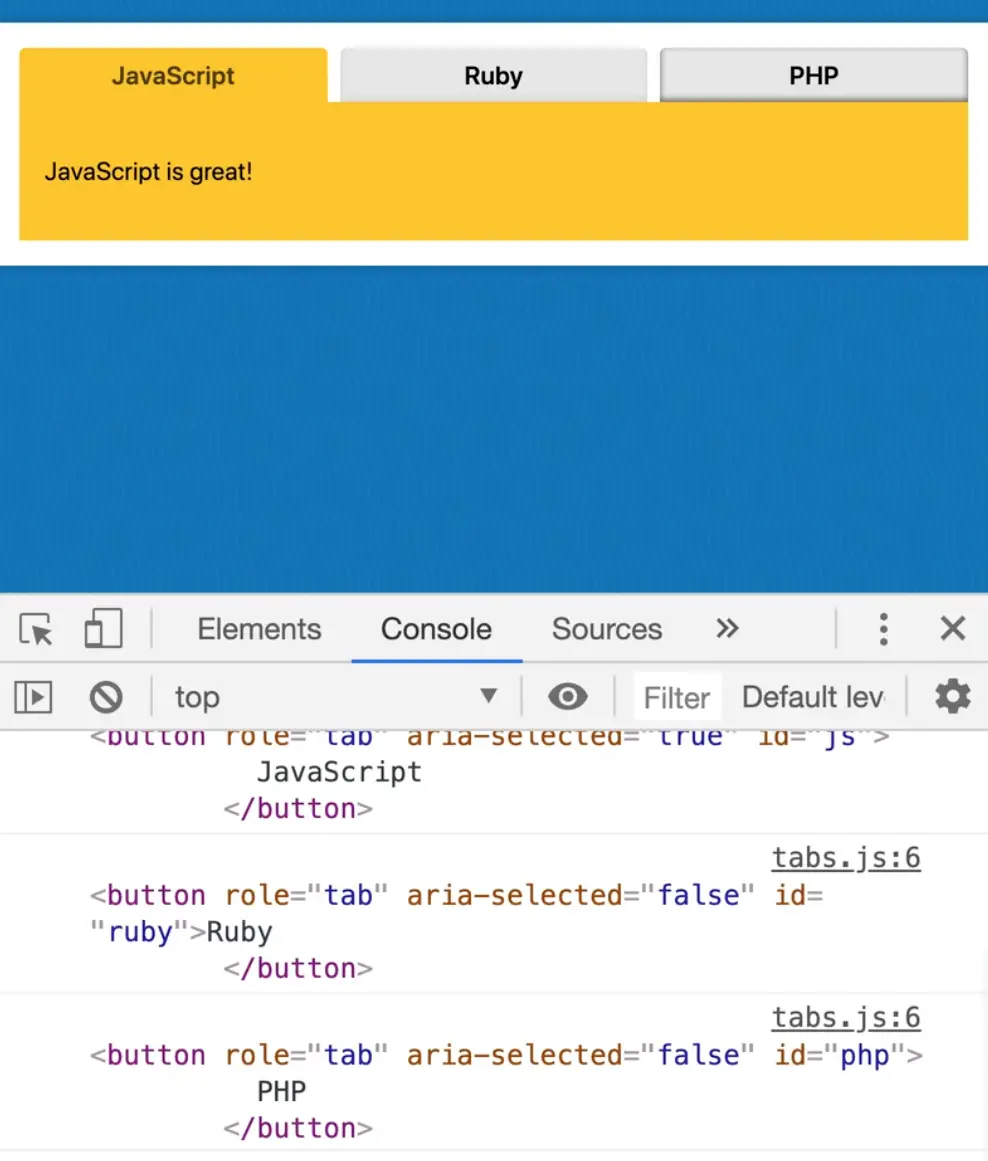Click the Ruby tab button
This screenshot has height=1161, width=988.
coord(493,76)
